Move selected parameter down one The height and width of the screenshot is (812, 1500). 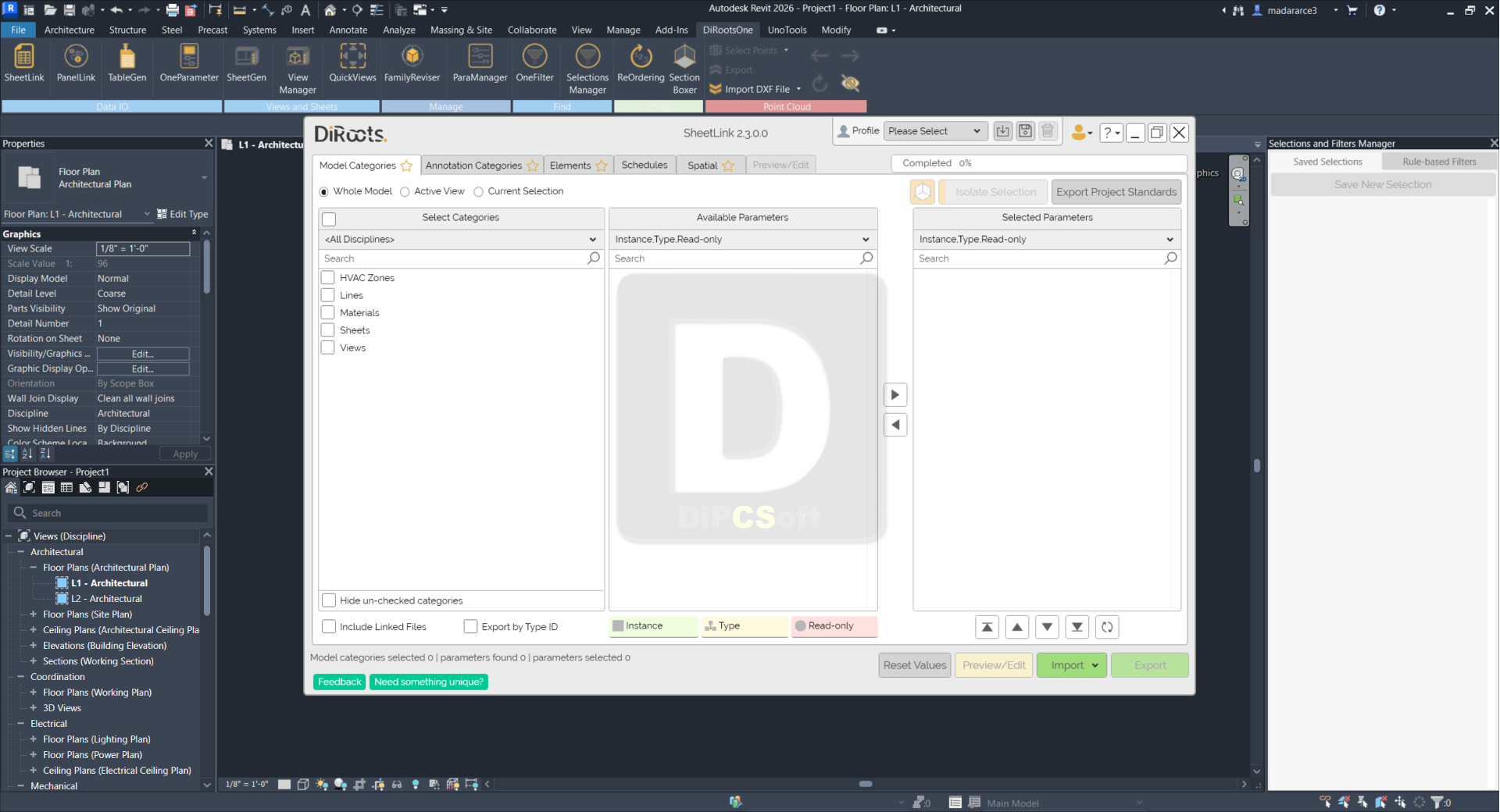coord(1047,627)
